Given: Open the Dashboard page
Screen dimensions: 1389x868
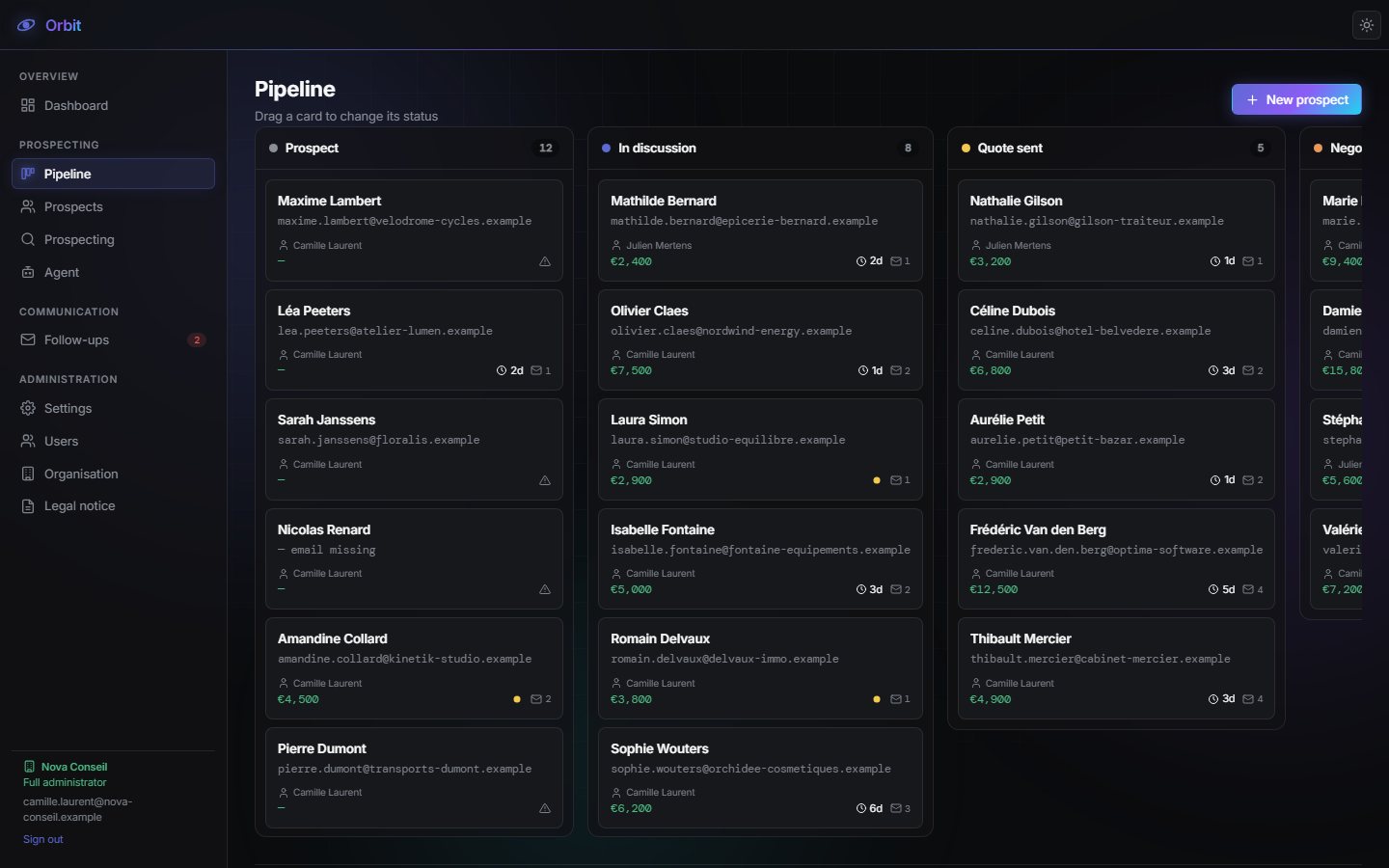Looking at the screenshot, I should pos(113,106).
